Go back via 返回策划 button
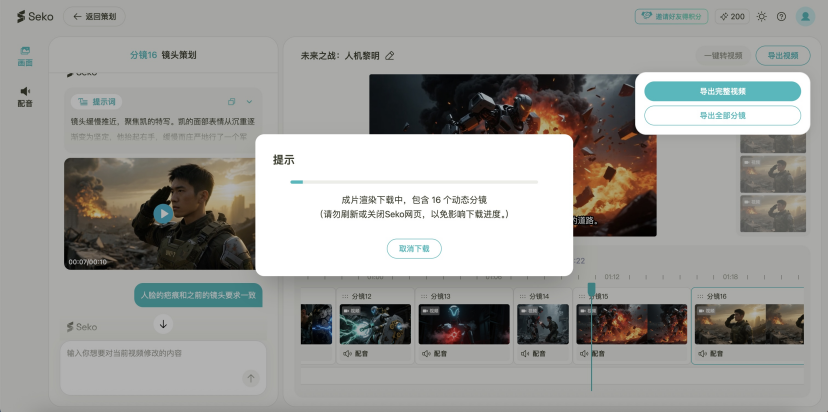The height and width of the screenshot is (412, 828). point(94,16)
